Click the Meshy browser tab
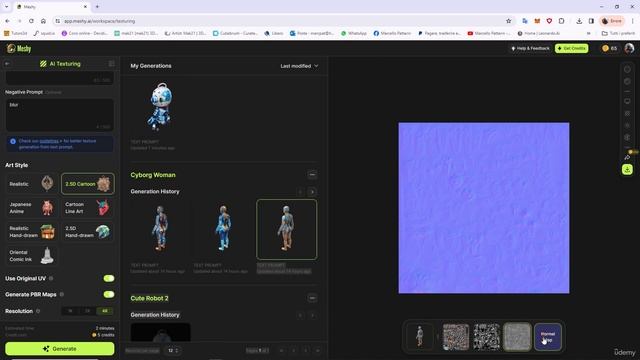 pos(52,7)
